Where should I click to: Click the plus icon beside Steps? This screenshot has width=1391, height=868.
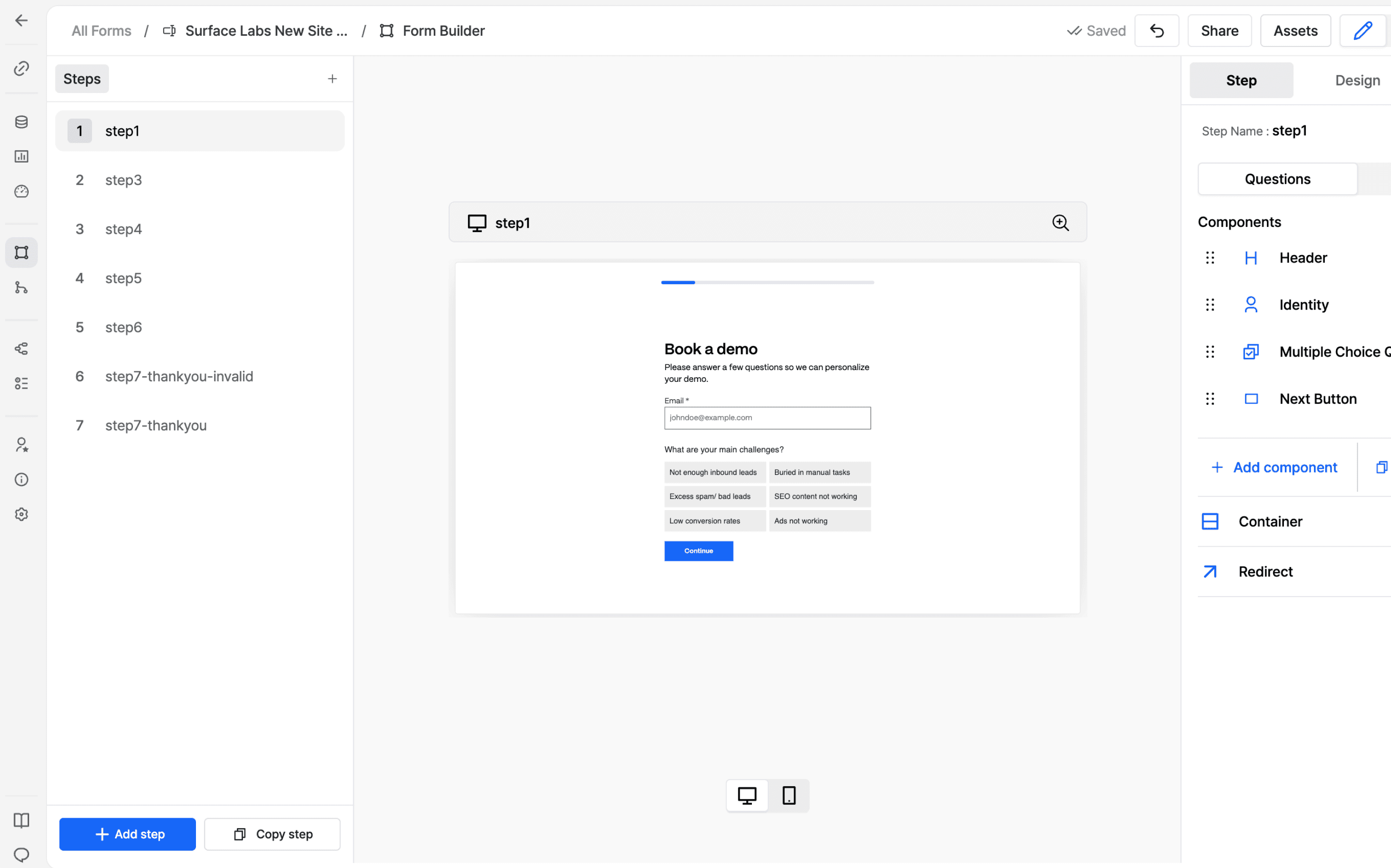point(333,78)
